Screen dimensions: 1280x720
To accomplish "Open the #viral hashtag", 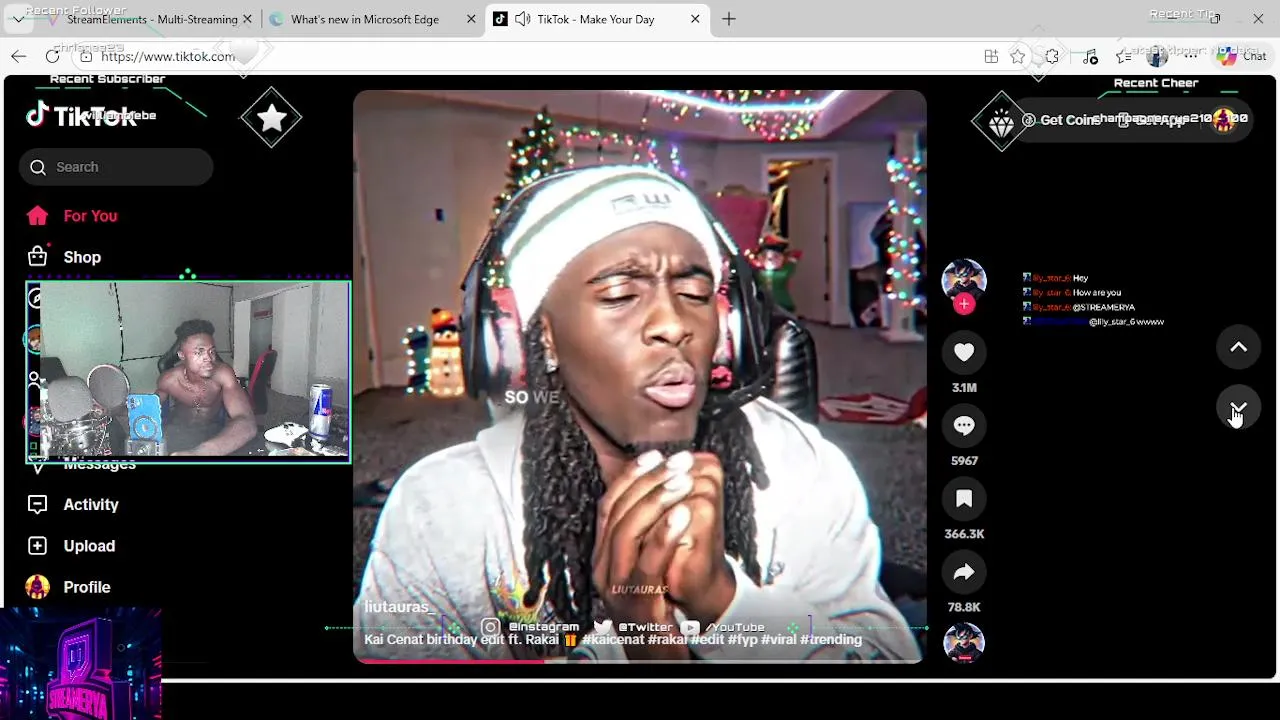I will pos(779,640).
